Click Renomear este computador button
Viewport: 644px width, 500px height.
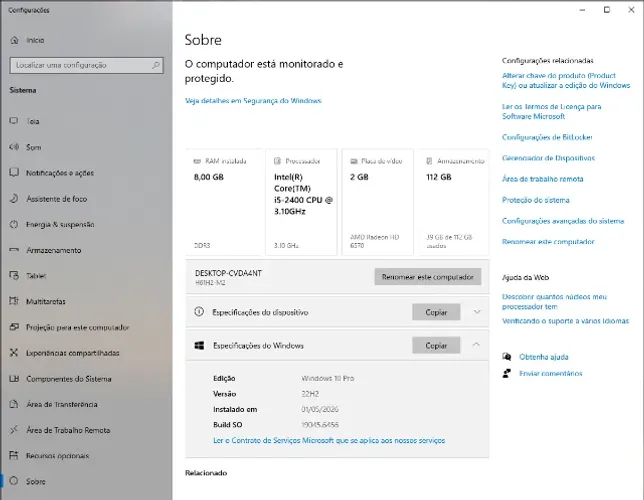tap(428, 277)
